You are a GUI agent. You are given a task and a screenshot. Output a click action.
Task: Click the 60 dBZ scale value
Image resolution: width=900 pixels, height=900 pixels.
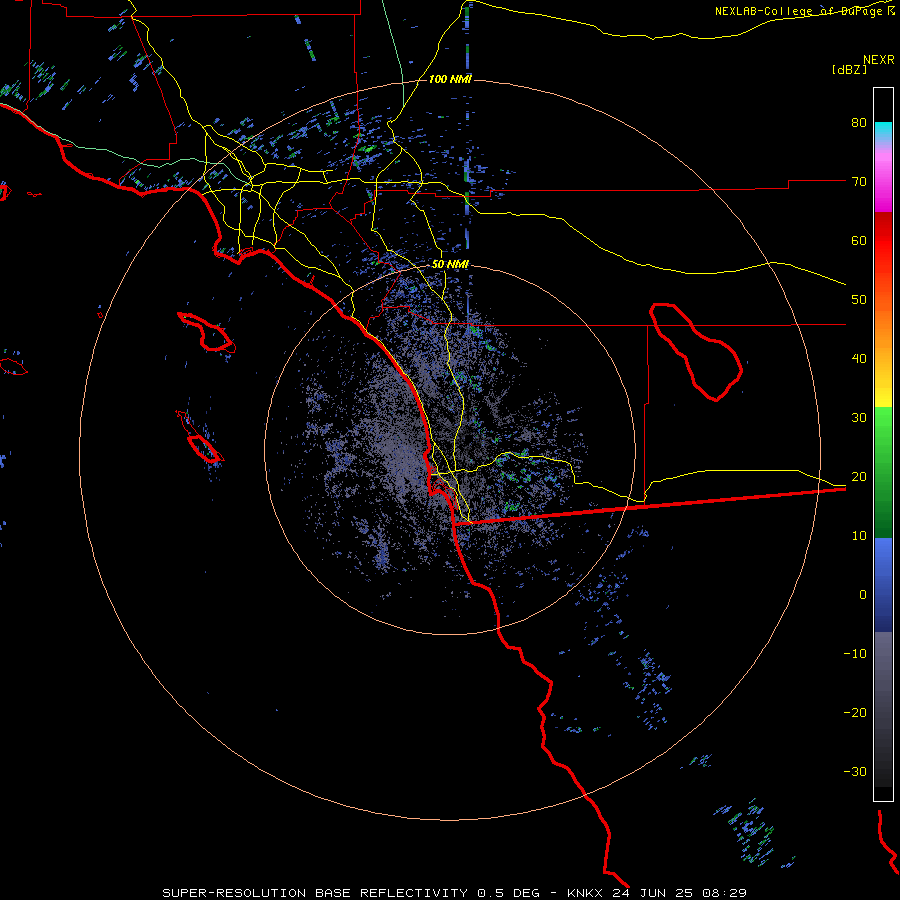point(859,241)
